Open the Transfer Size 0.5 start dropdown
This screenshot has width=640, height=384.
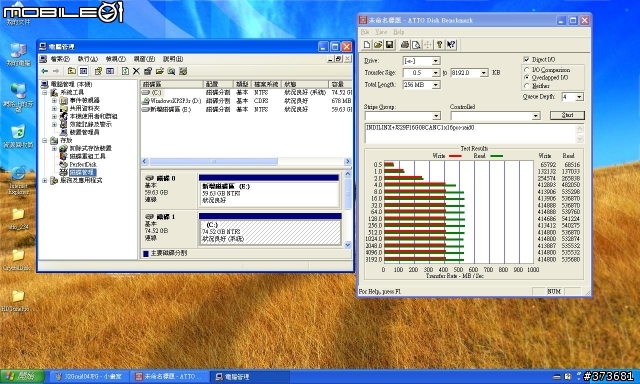(x=436, y=73)
